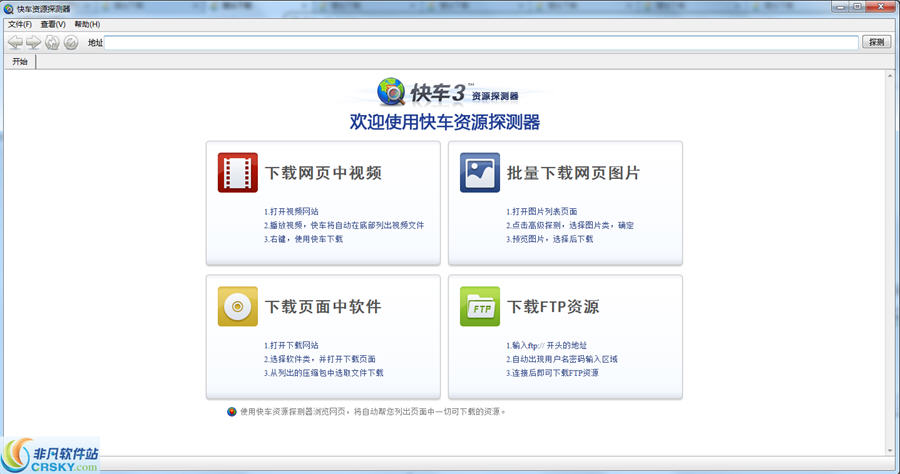Viewport: 900px width, 474px height.
Task: Click the green FTP folder icon
Action: click(480, 306)
